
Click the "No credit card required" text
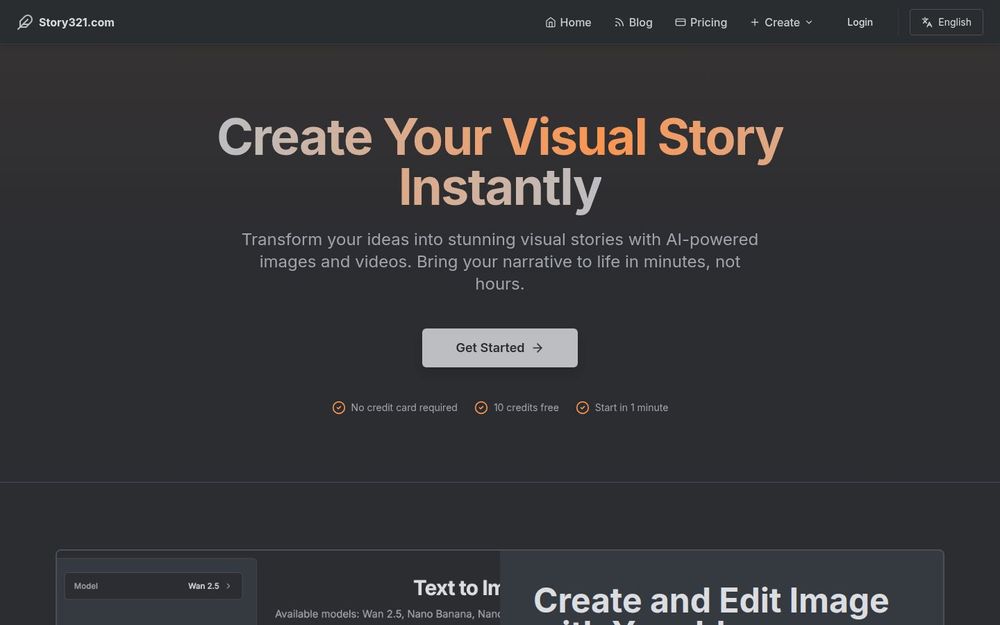tap(404, 408)
